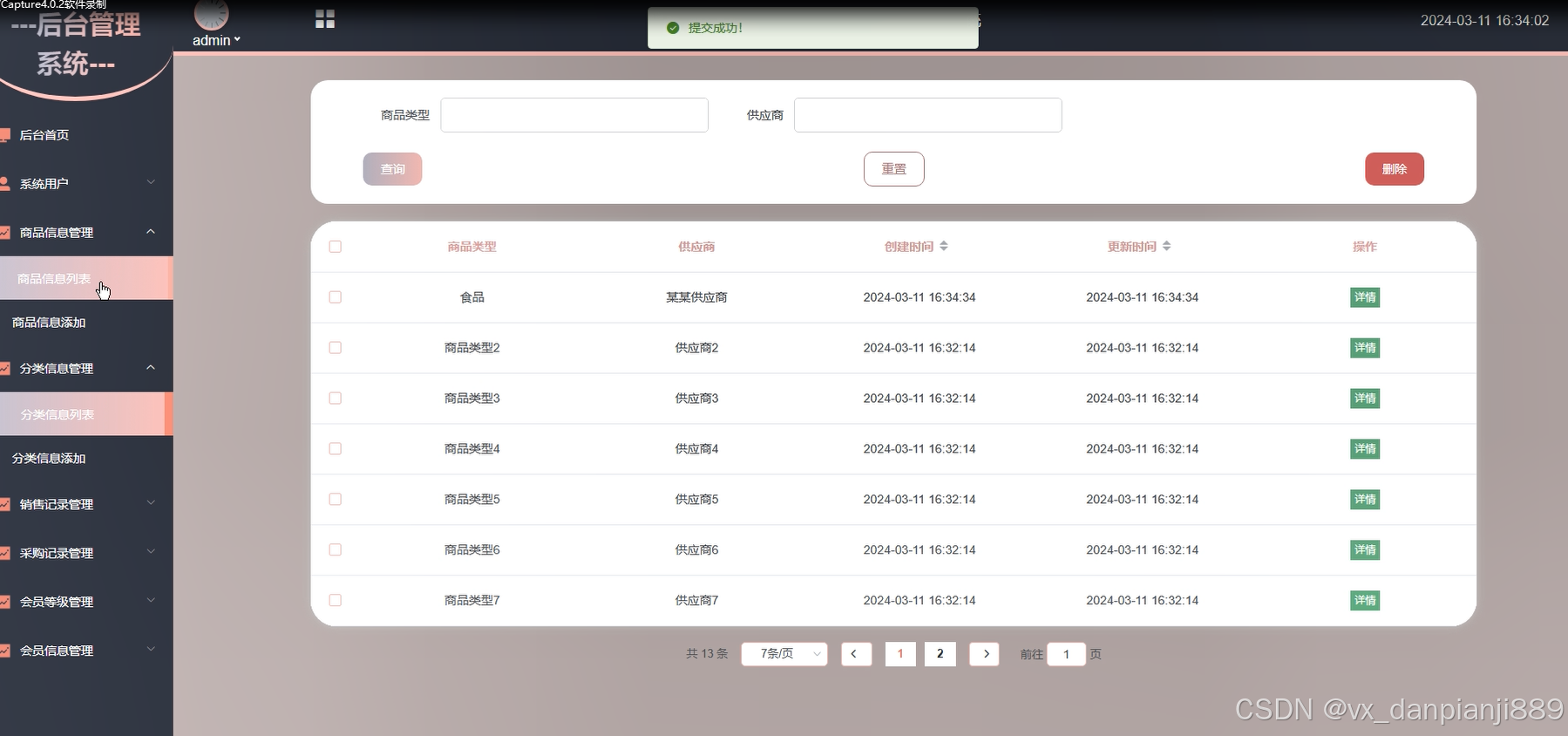The width and height of the screenshot is (1568, 736).
Task: Click the 某某供应商 cell
Action: pos(696,297)
